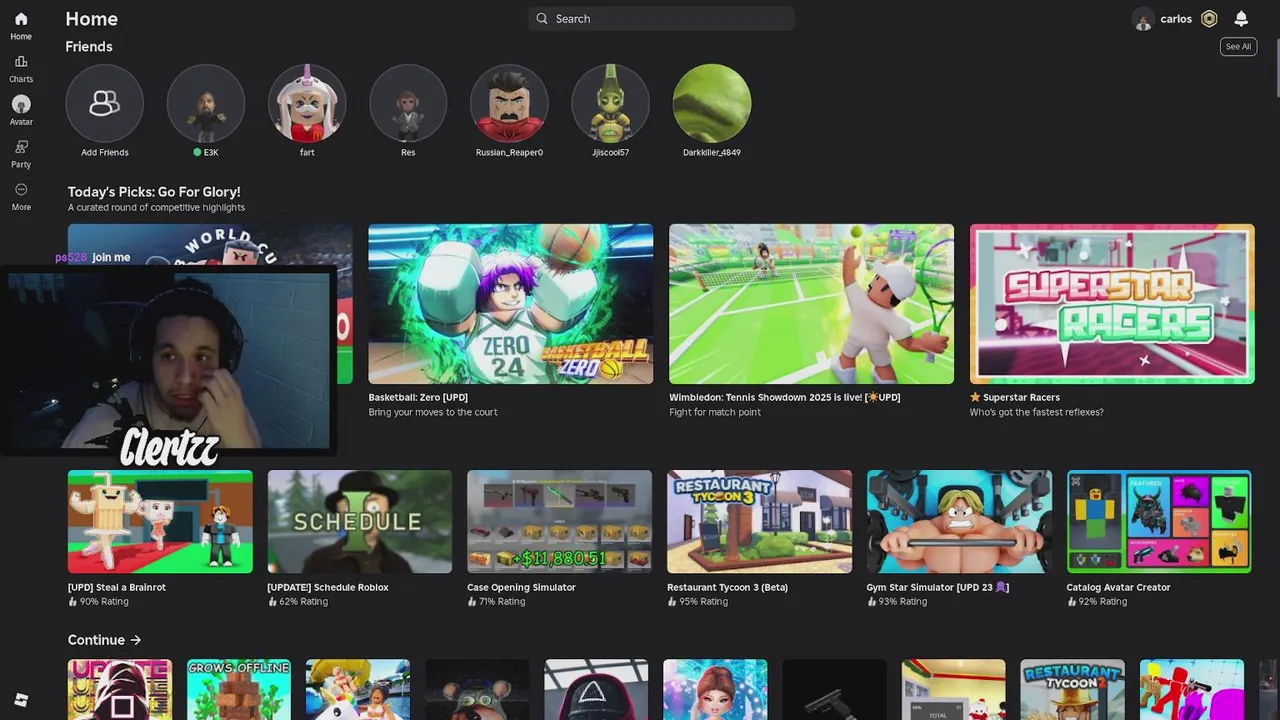Click the Robux currency icon
The width and height of the screenshot is (1280, 720).
(1209, 19)
